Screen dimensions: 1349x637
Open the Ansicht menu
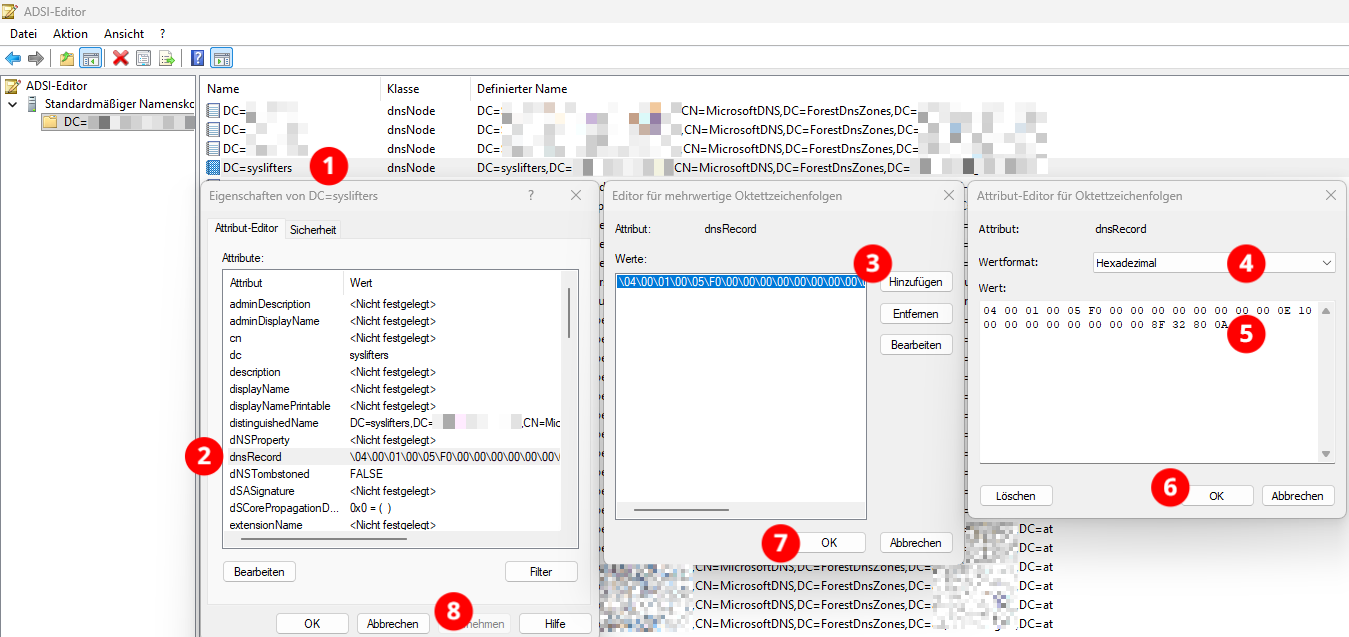point(124,34)
